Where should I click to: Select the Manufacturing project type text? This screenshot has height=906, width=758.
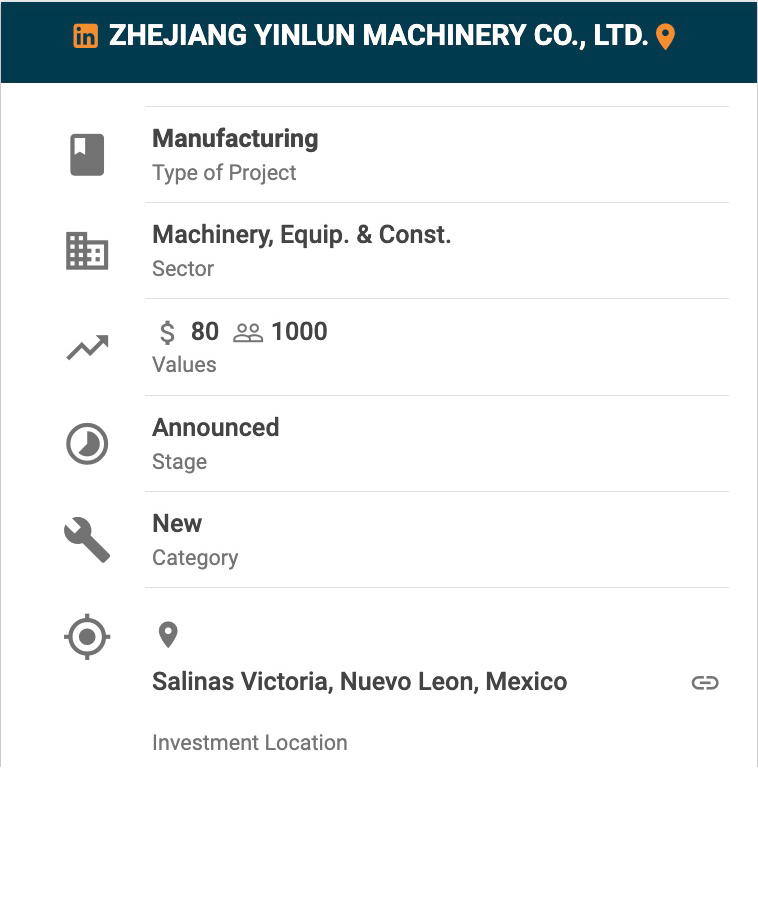pyautogui.click(x=235, y=139)
